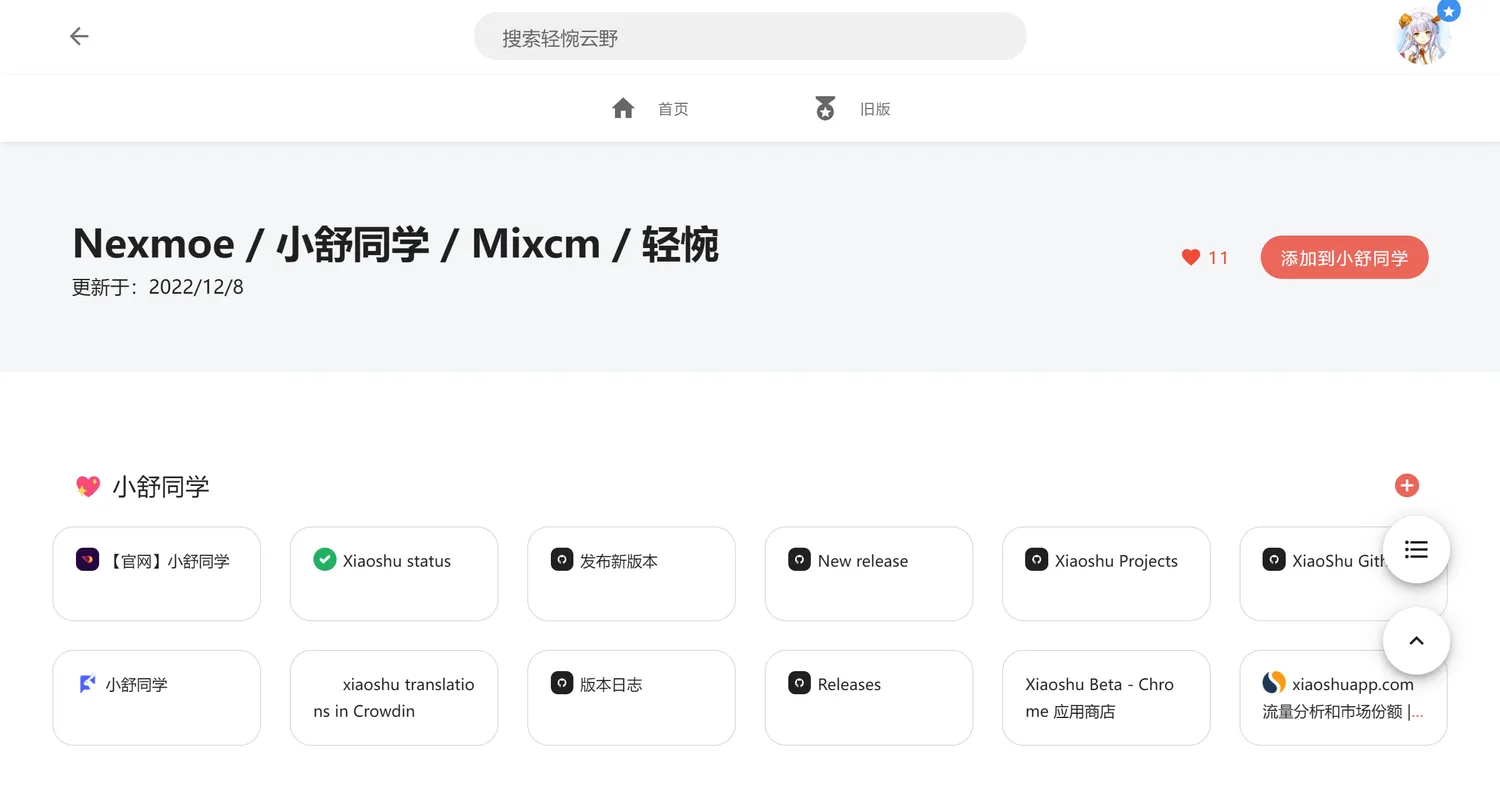Click the red plus icon in 小舒同学 section
Screen dimensions: 1500x788
tap(1407, 486)
